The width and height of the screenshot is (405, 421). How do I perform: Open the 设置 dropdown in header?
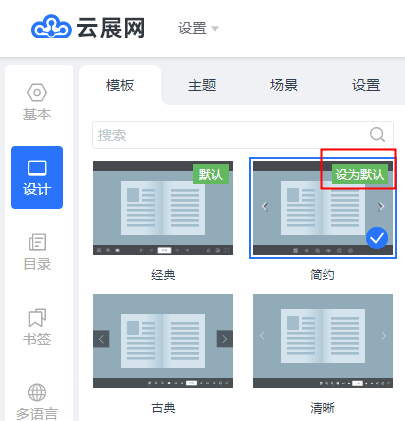(x=198, y=28)
